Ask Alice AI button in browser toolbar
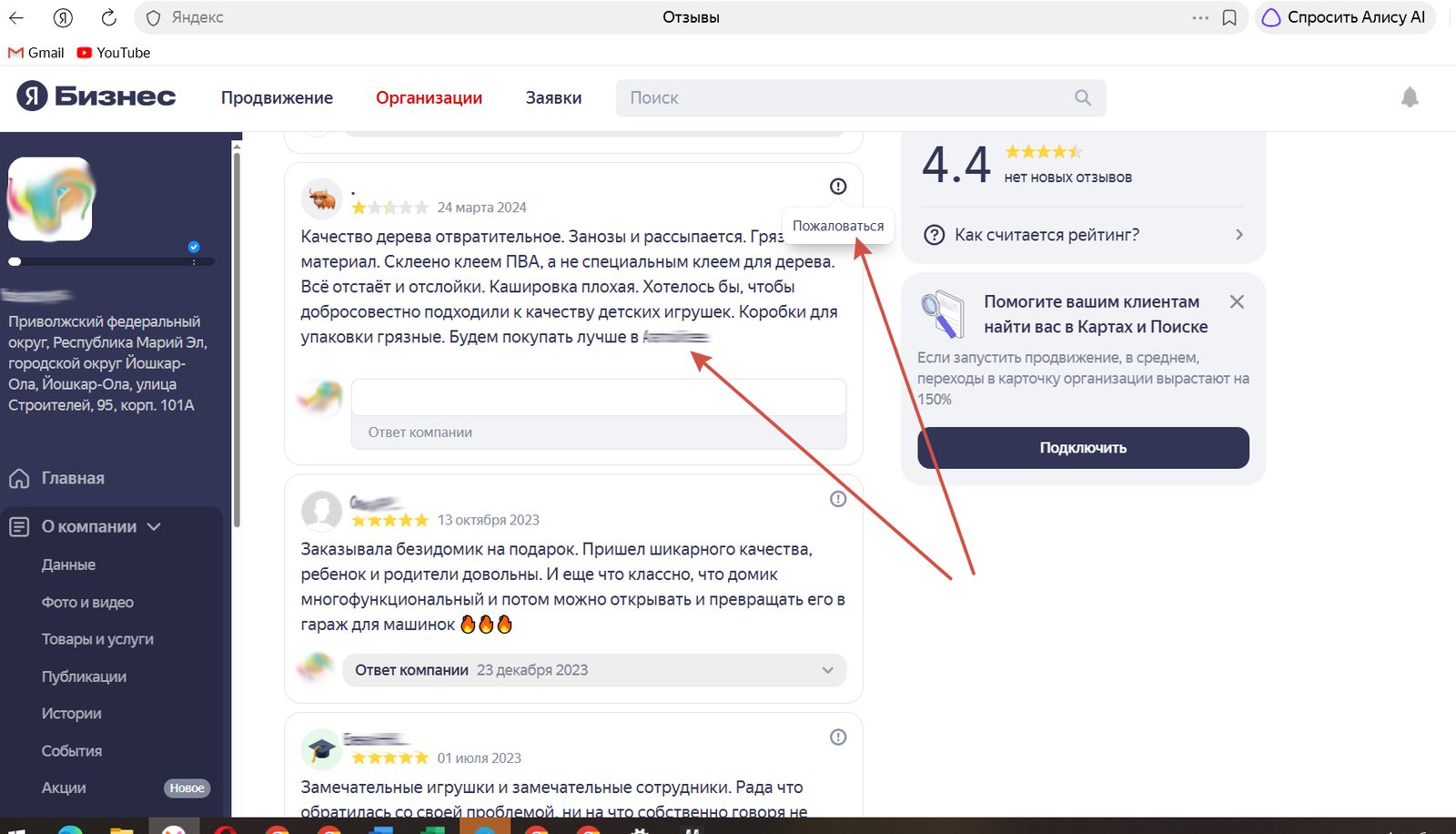Screen dimensions: 1456x834 coord(1344,17)
